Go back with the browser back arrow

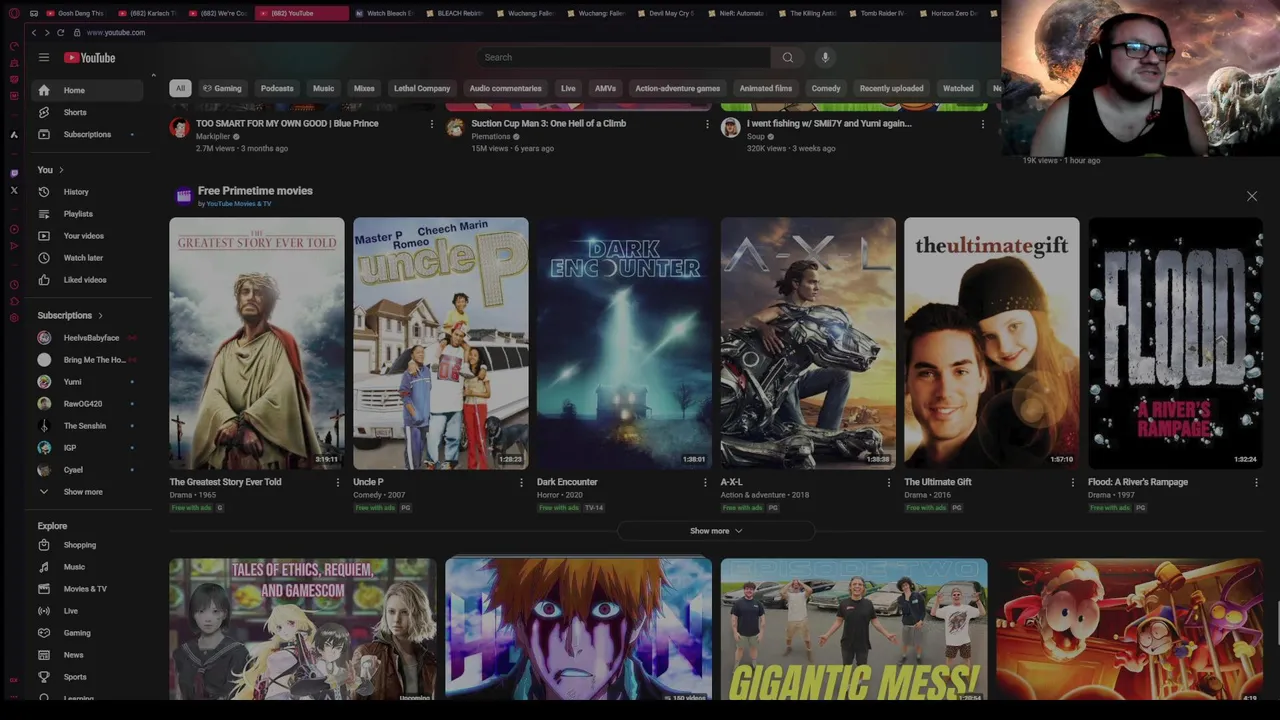33,32
